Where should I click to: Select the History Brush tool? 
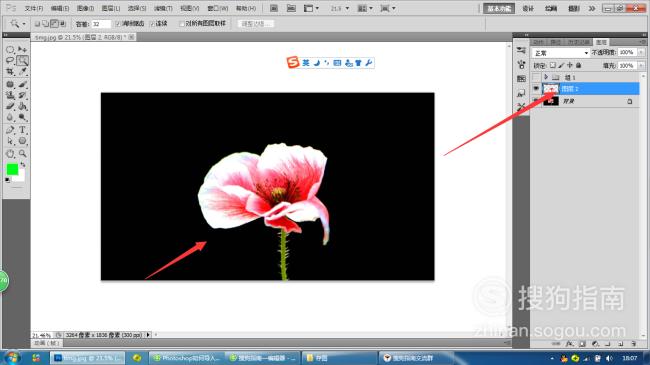(22, 95)
